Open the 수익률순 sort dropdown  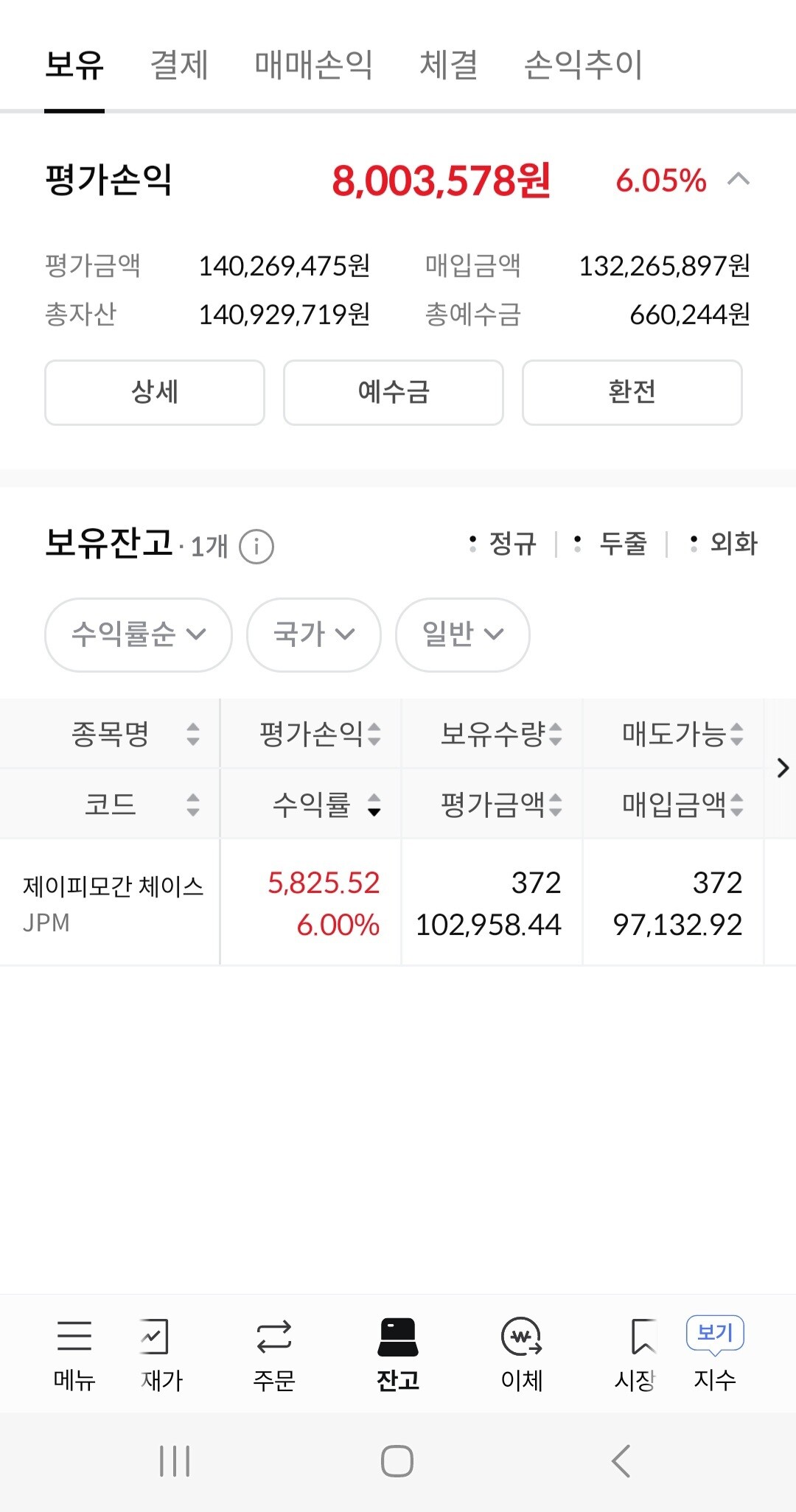click(x=139, y=634)
